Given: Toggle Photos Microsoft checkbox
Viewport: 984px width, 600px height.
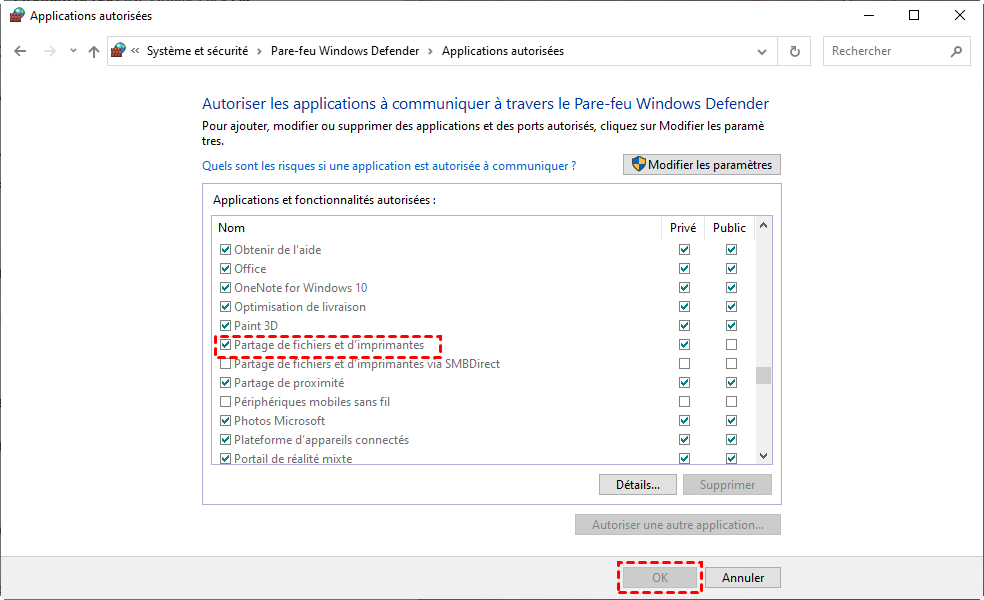Looking at the screenshot, I should 225,421.
